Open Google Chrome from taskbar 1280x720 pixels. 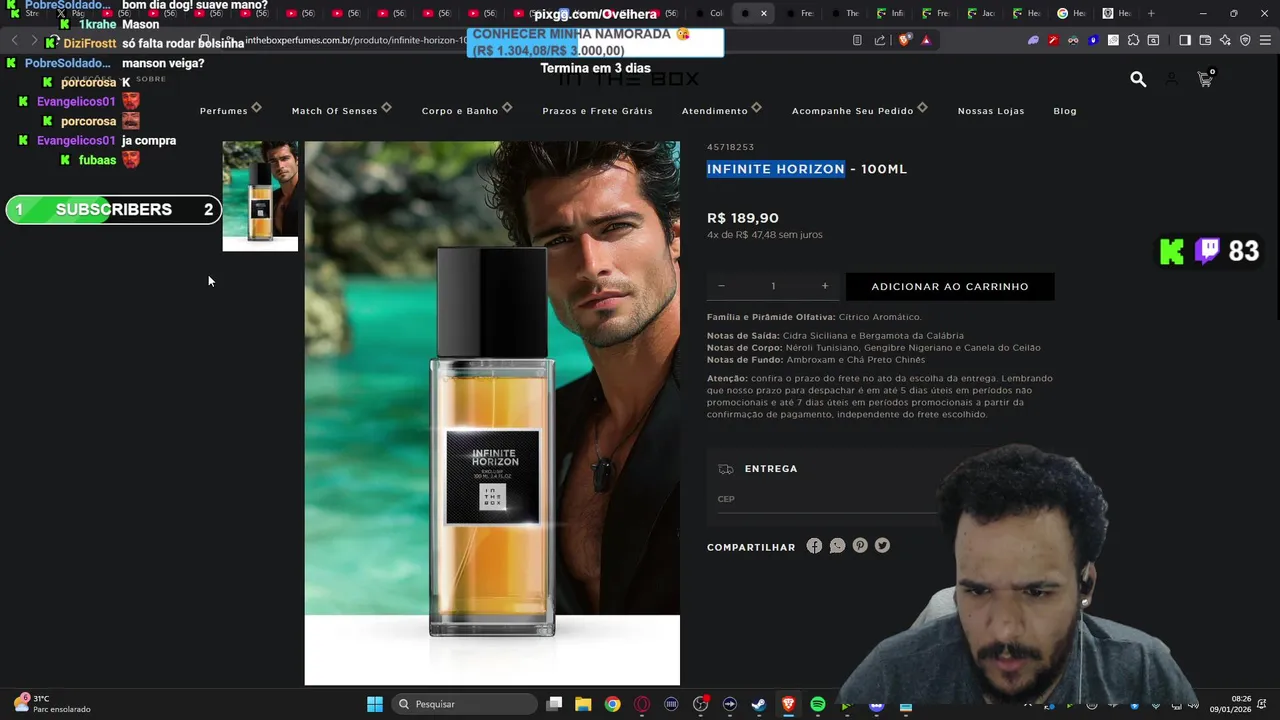(612, 704)
